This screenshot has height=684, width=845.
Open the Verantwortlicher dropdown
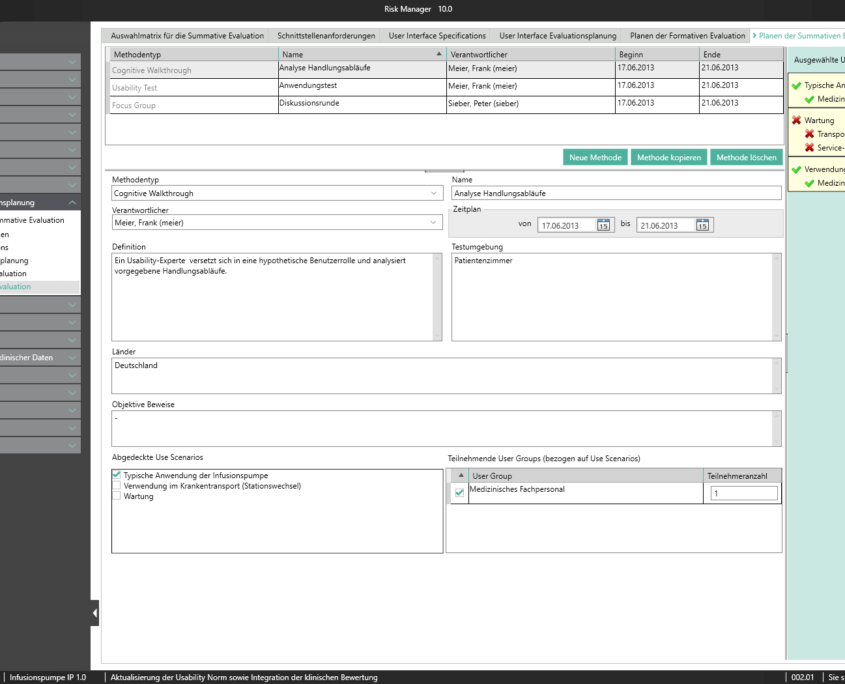coord(434,223)
